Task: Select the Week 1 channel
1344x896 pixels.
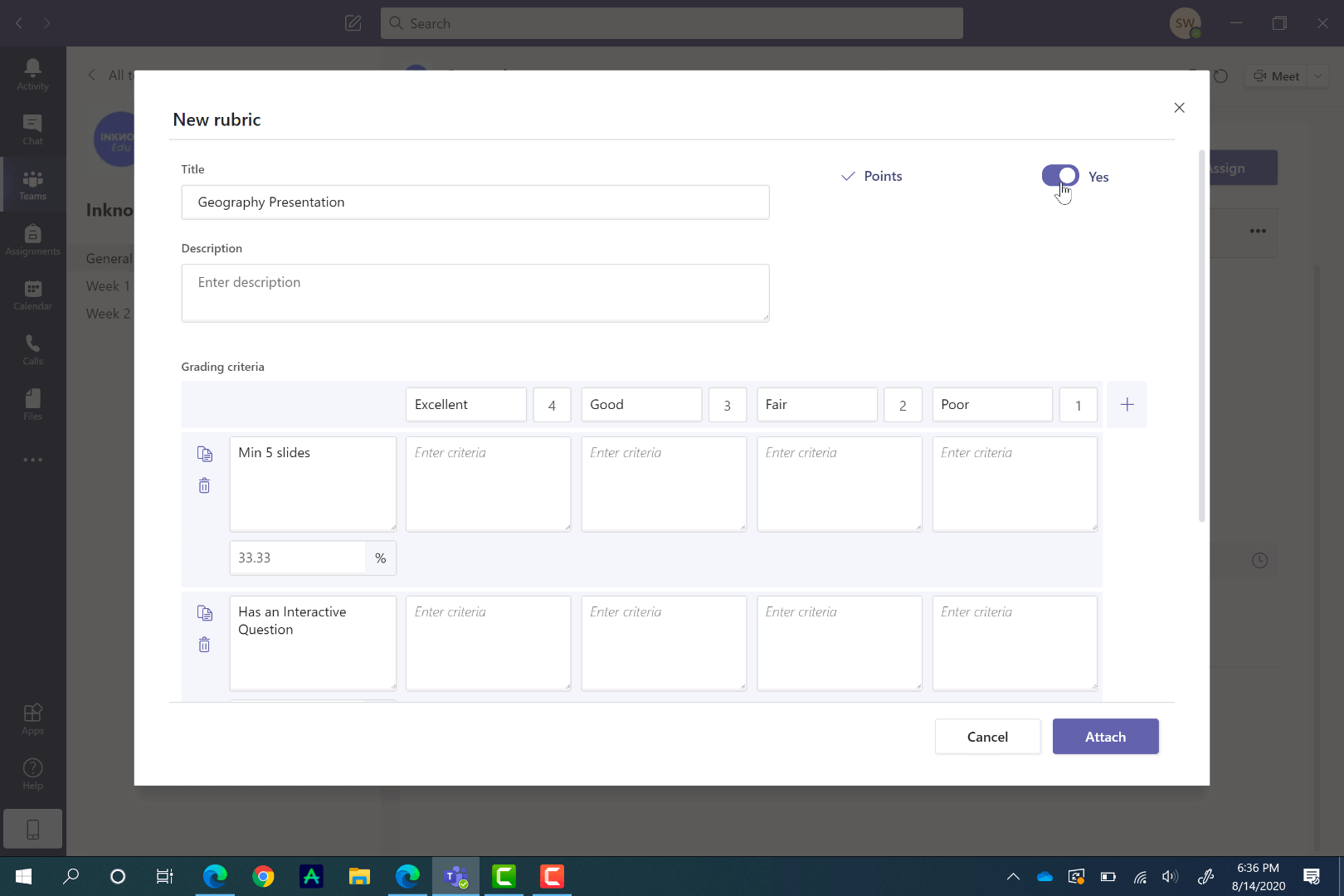Action: click(x=108, y=285)
